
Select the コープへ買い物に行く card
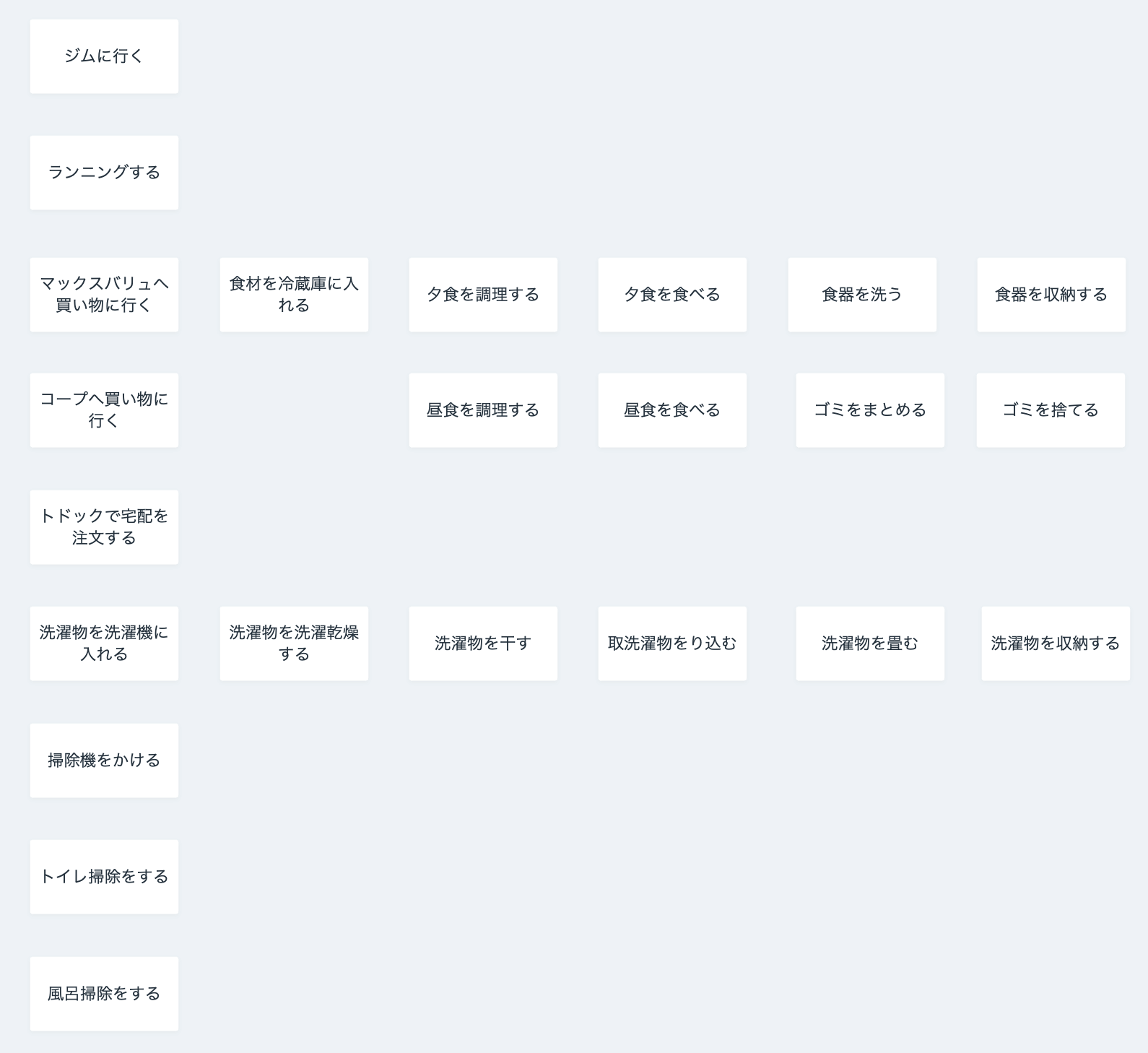coord(104,410)
